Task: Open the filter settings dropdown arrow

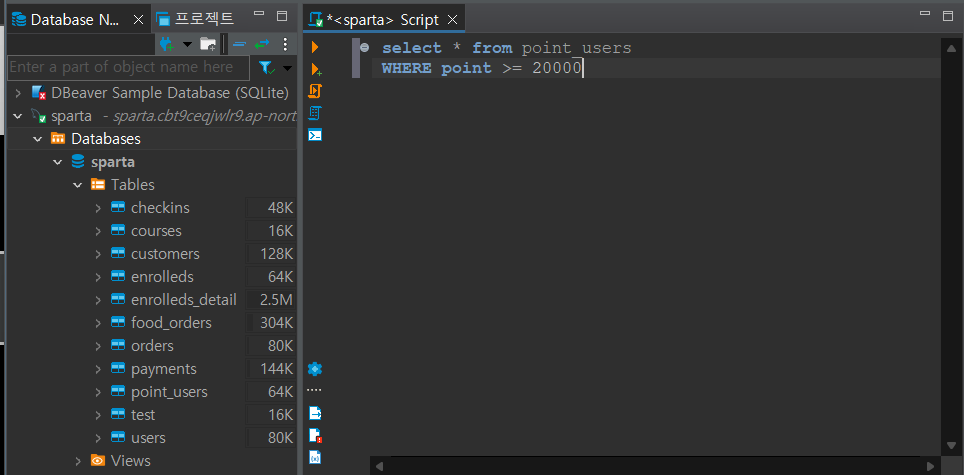Action: click(287, 68)
